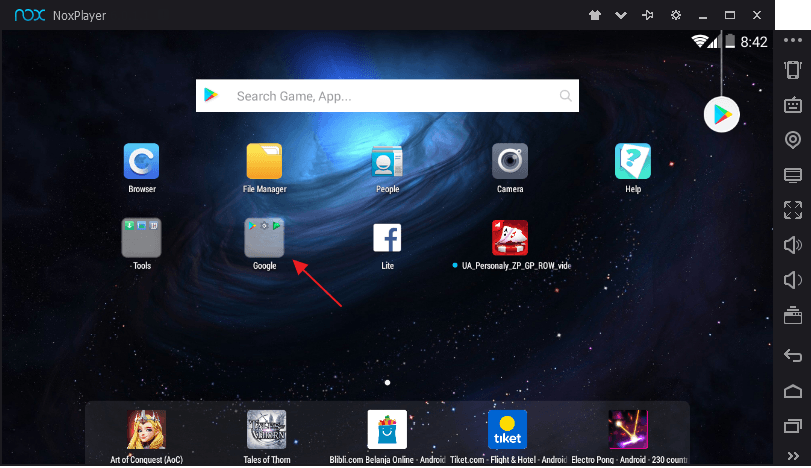Open the Camera app
Viewport: 811px width, 468px height.
click(509, 161)
